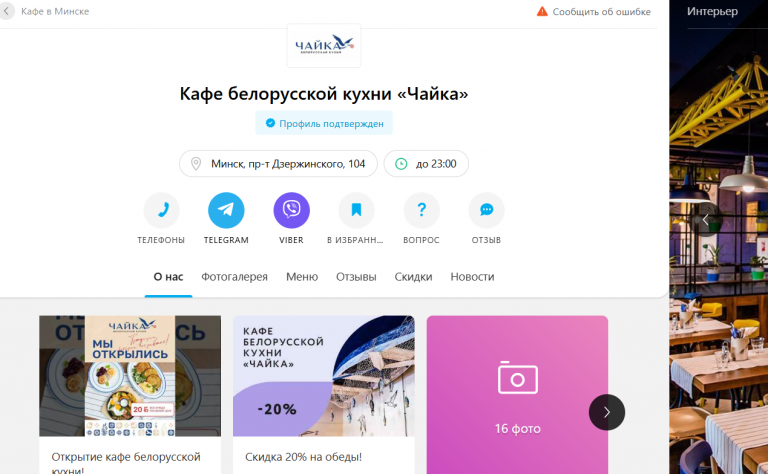The height and width of the screenshot is (474, 768).
Task: Click the ОТЗЫВ label
Action: tap(486, 240)
